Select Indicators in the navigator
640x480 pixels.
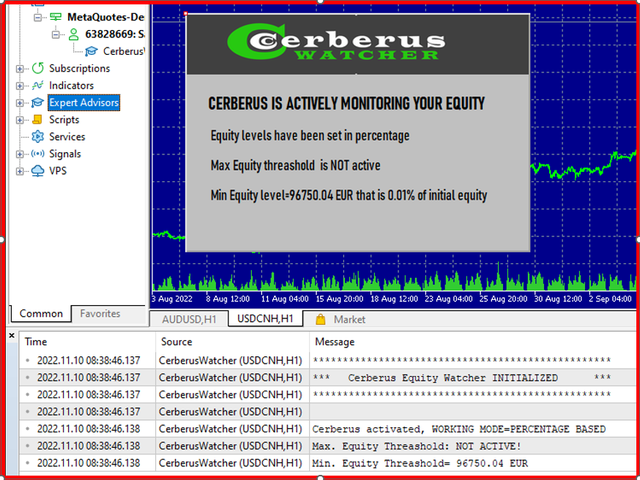tap(71, 85)
